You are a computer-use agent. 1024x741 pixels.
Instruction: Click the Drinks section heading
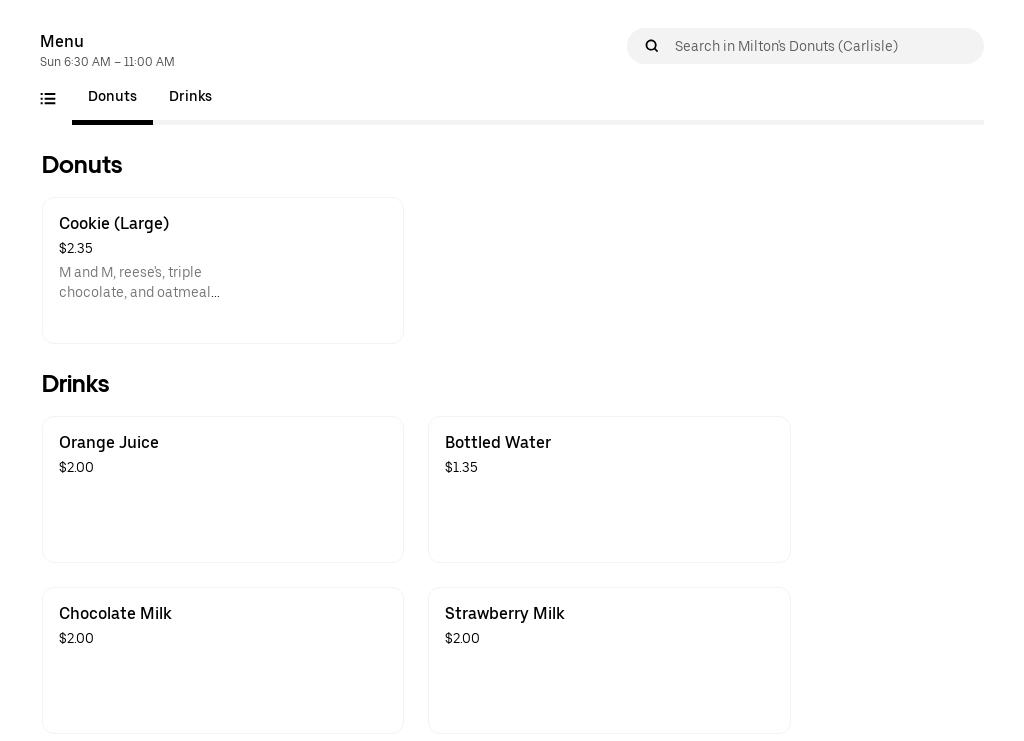[x=75, y=384]
